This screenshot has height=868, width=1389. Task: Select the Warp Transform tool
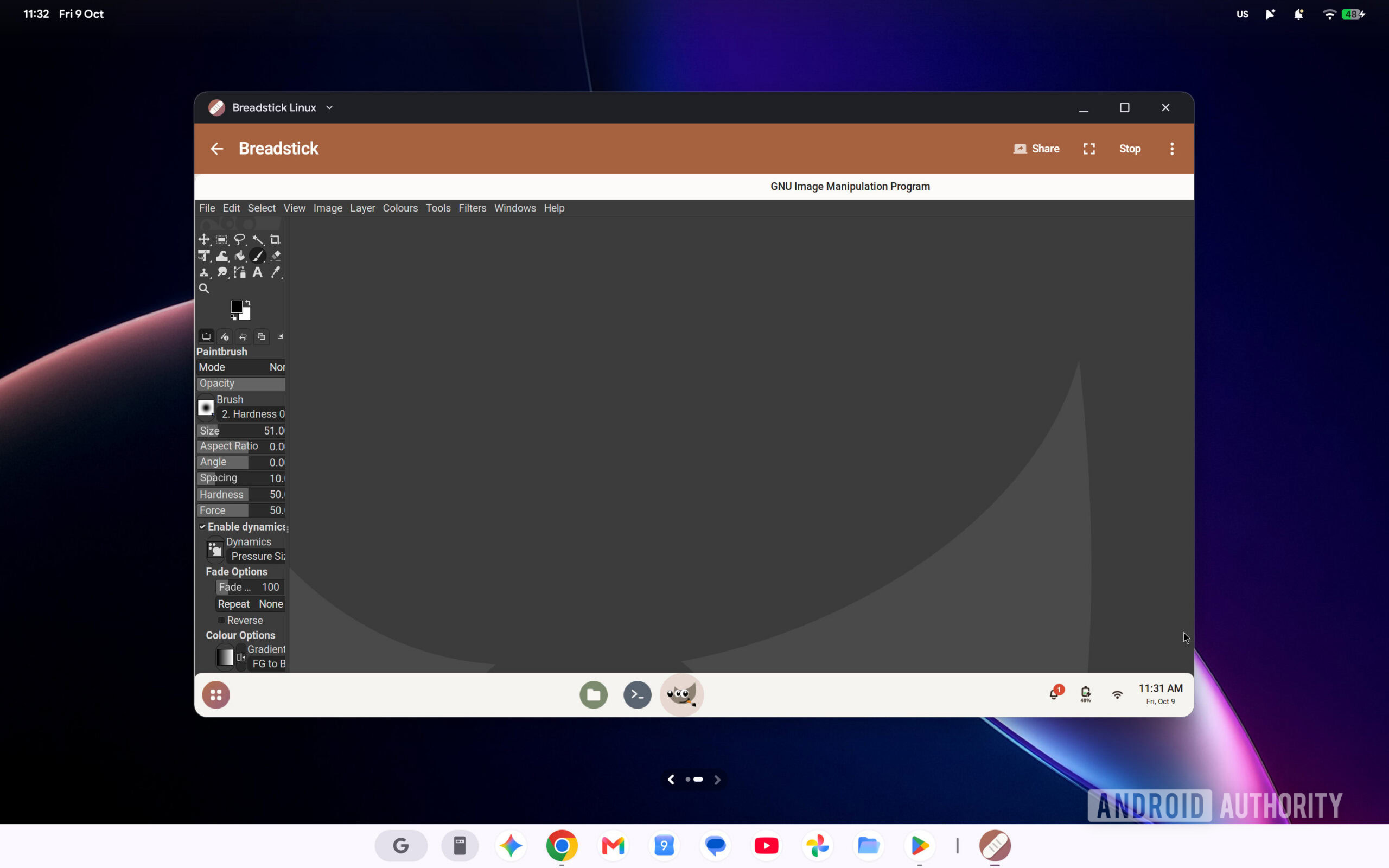[x=221, y=256]
